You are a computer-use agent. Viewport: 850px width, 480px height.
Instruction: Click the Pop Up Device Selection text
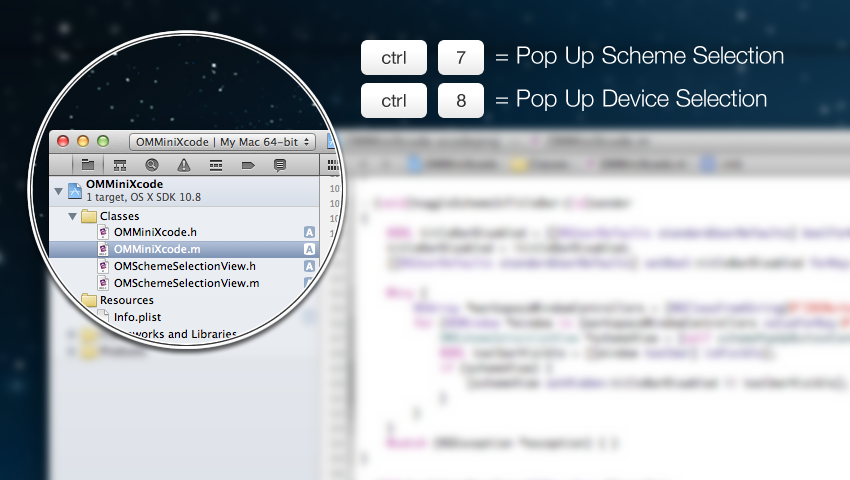point(641,99)
